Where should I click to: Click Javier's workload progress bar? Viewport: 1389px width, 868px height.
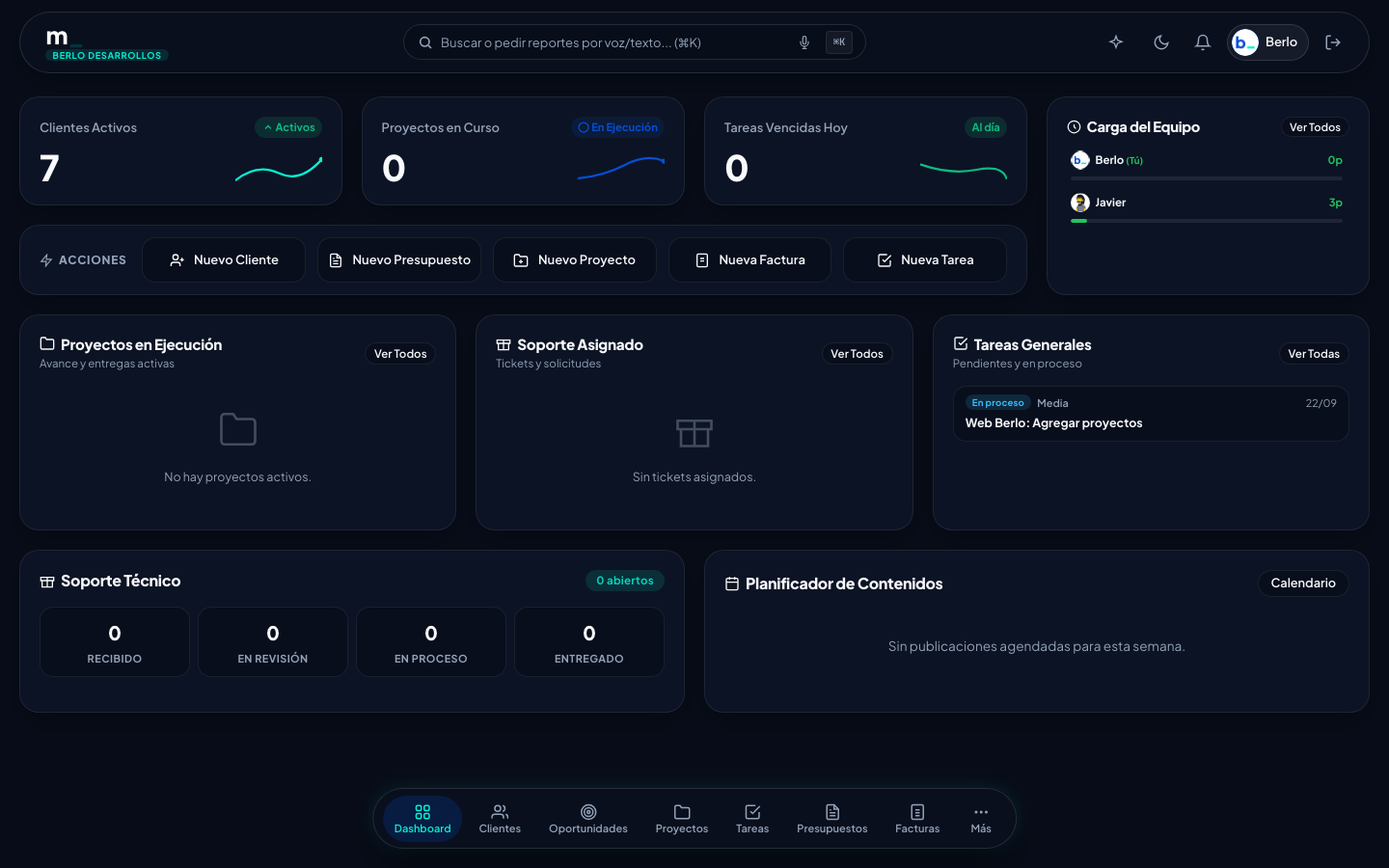[1207, 221]
